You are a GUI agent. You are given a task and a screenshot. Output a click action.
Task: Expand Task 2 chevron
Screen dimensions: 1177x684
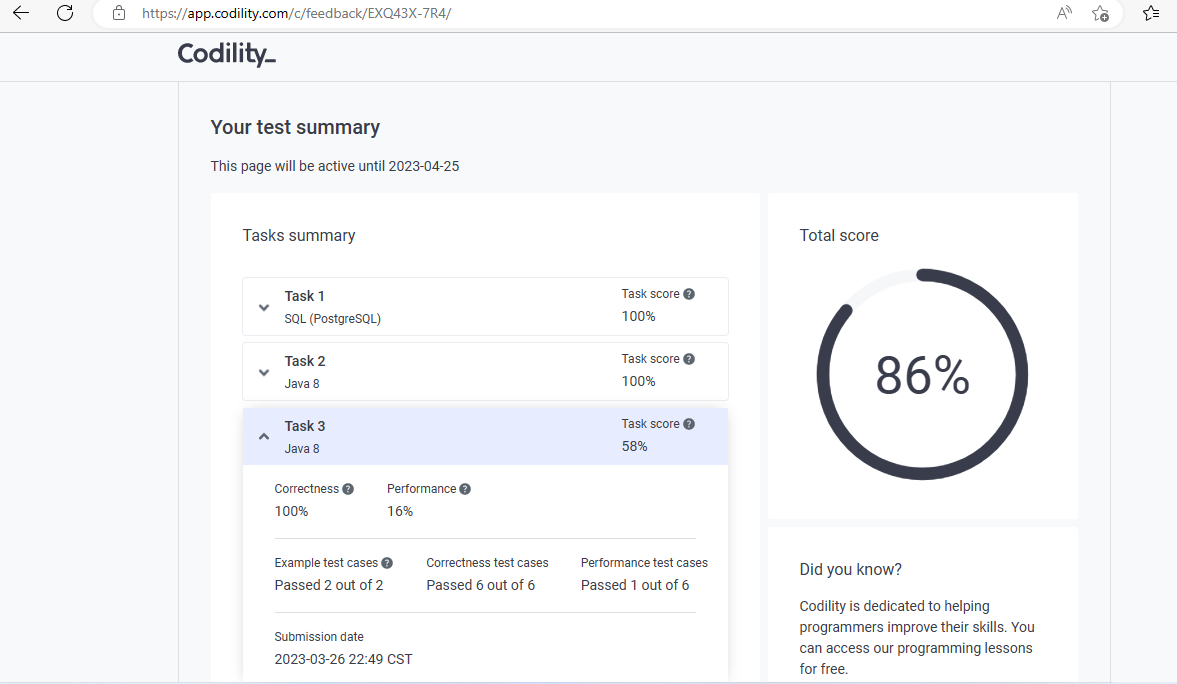[x=264, y=372]
